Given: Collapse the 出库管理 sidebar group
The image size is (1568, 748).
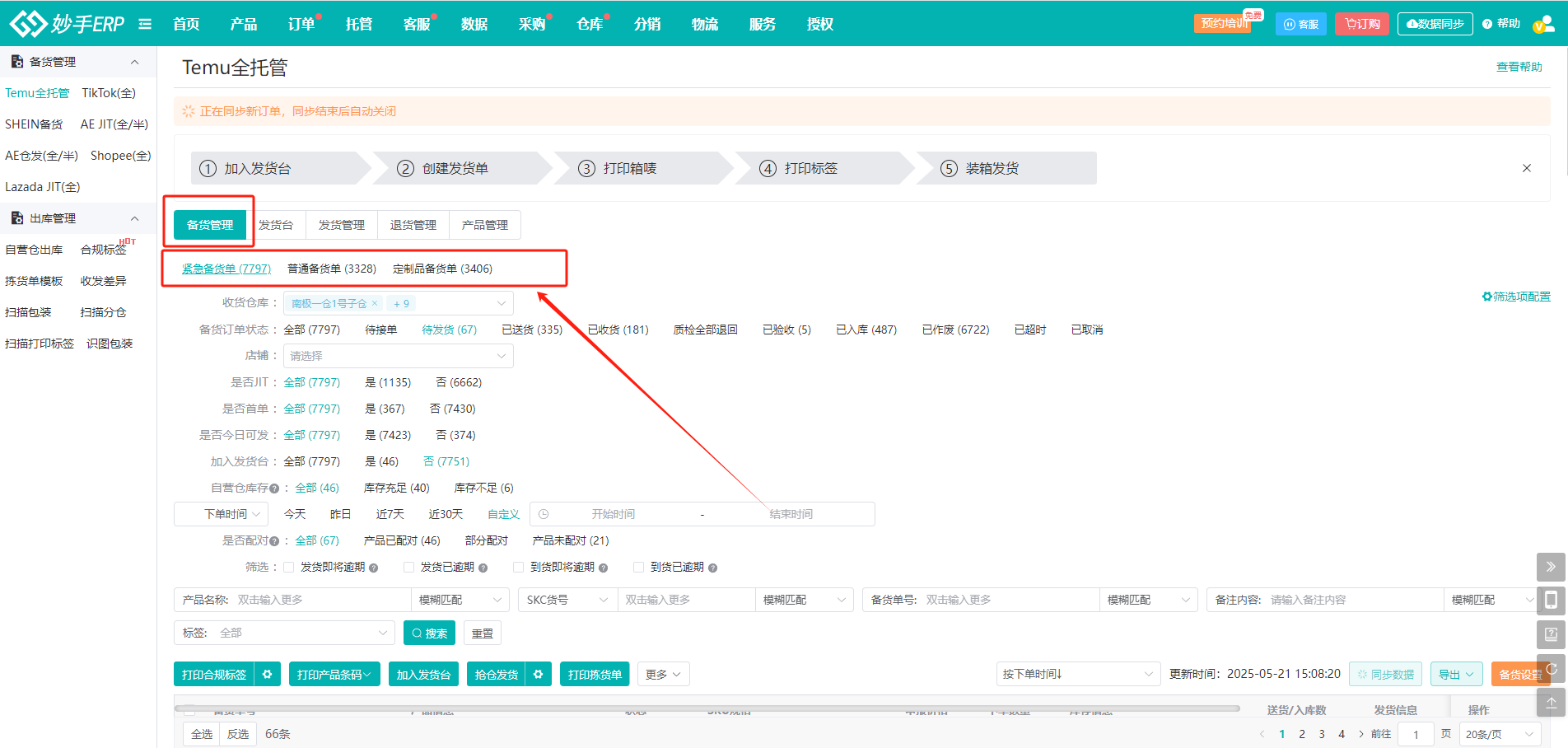Looking at the screenshot, I should 135,218.
